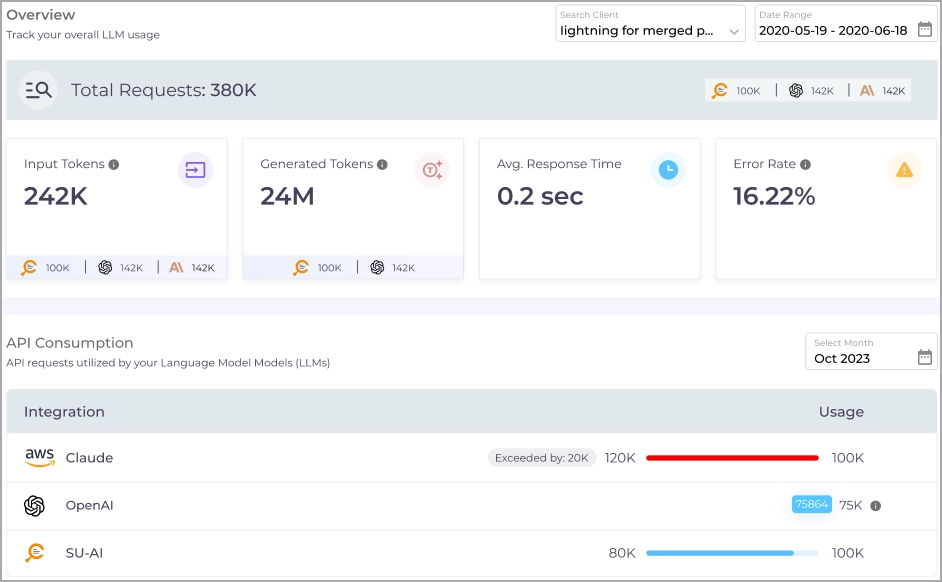
Task: Click the AWS logo in the Claude row
Action: pyautogui.click(x=39, y=458)
